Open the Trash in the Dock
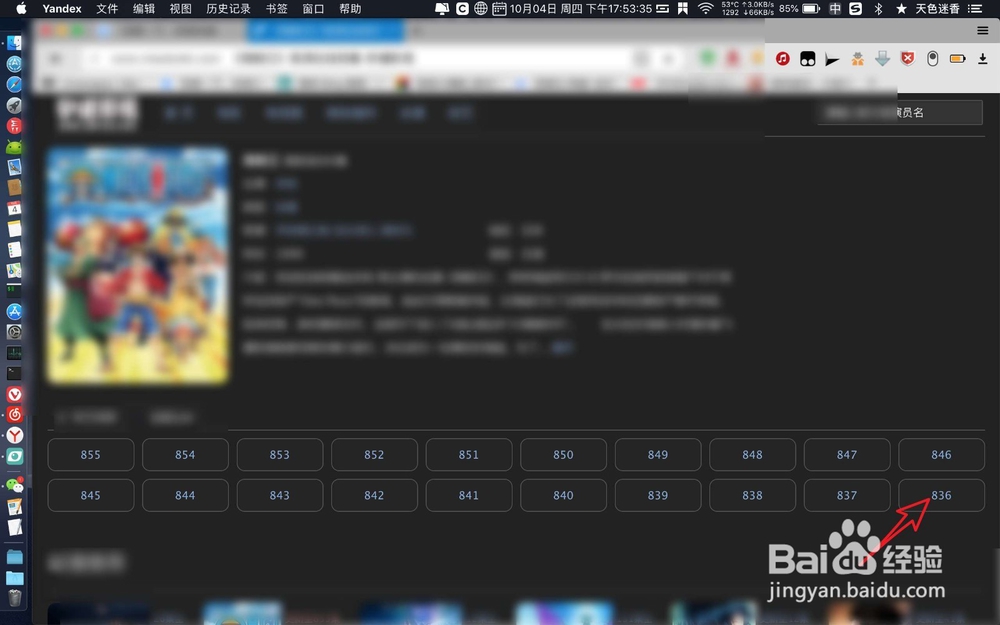This screenshot has width=1000, height=625. pos(14,598)
